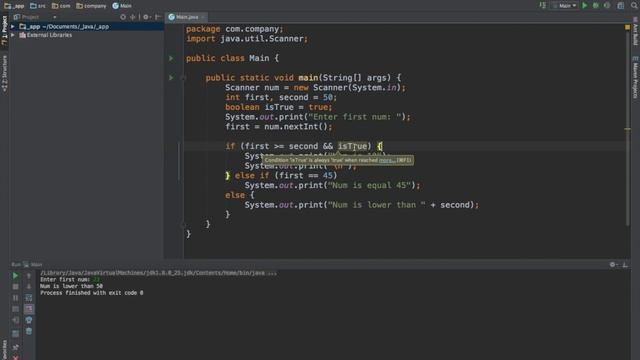Viewport: 640px width, 360px height.
Task: Click the closing fold marker near method end
Action: click(183, 224)
